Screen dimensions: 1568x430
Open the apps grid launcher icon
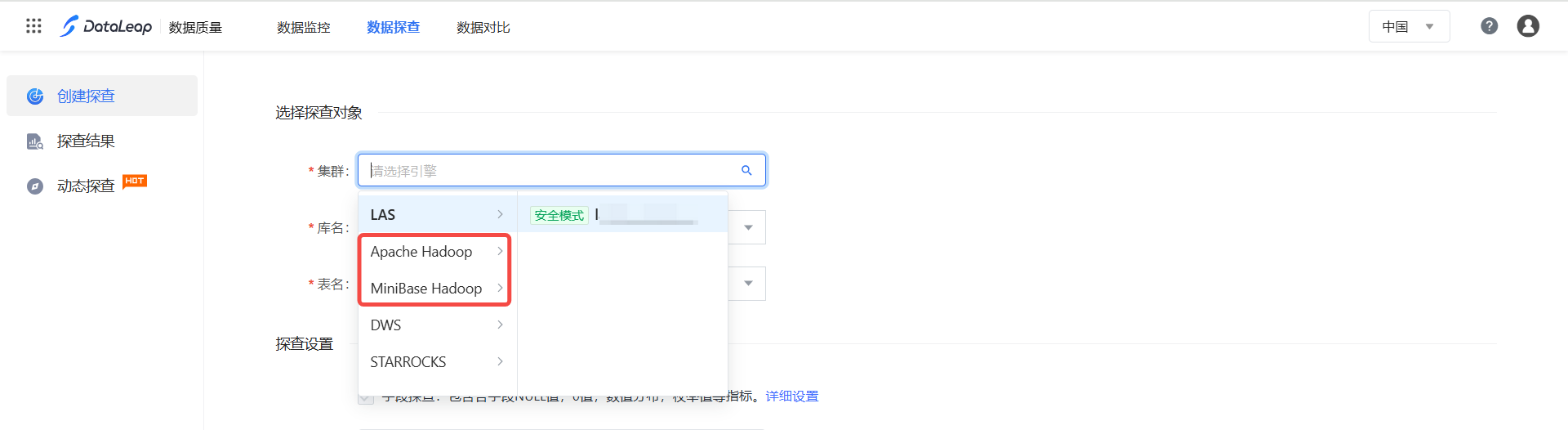tap(33, 26)
